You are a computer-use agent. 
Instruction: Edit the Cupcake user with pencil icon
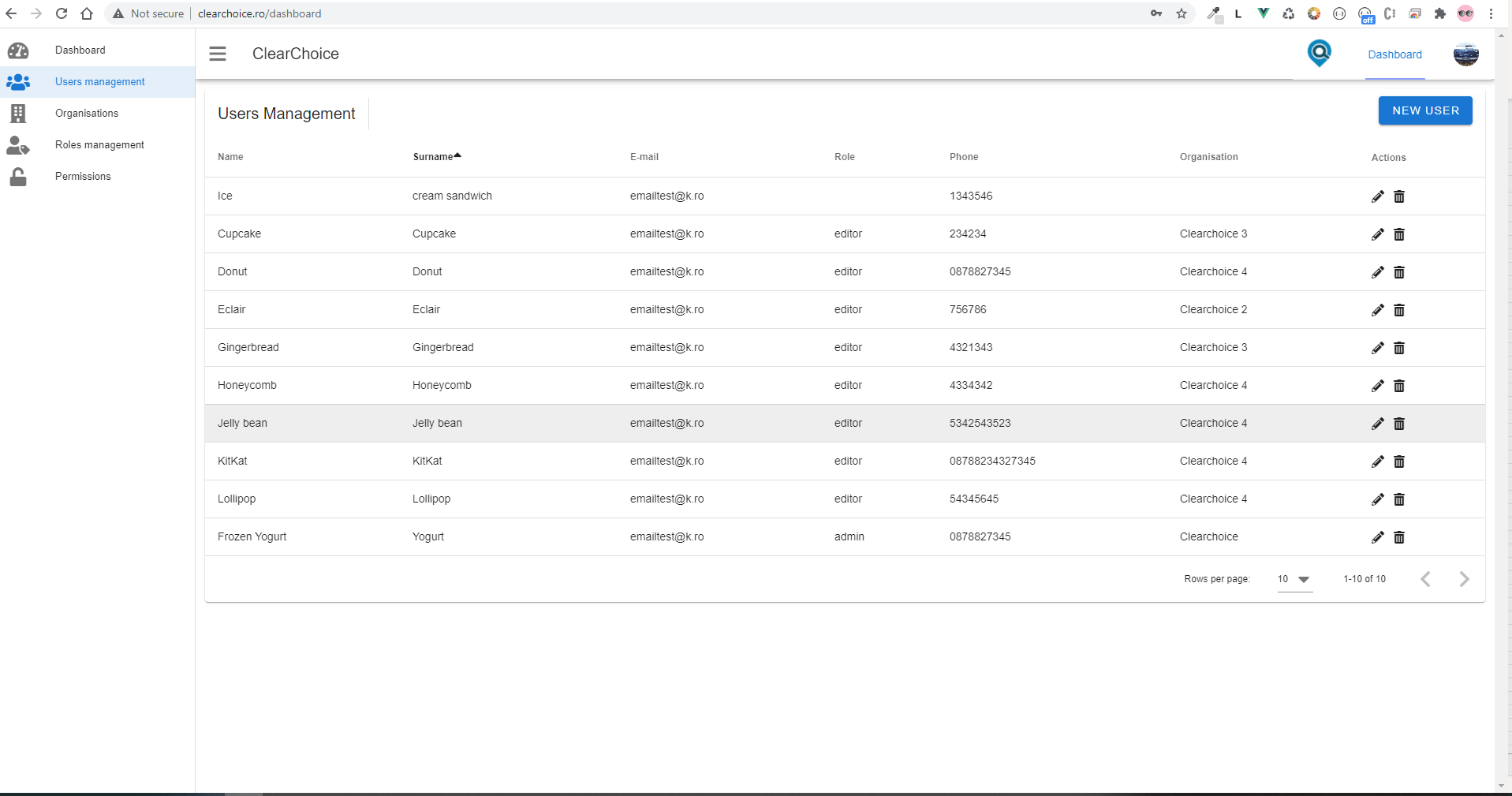click(x=1377, y=234)
